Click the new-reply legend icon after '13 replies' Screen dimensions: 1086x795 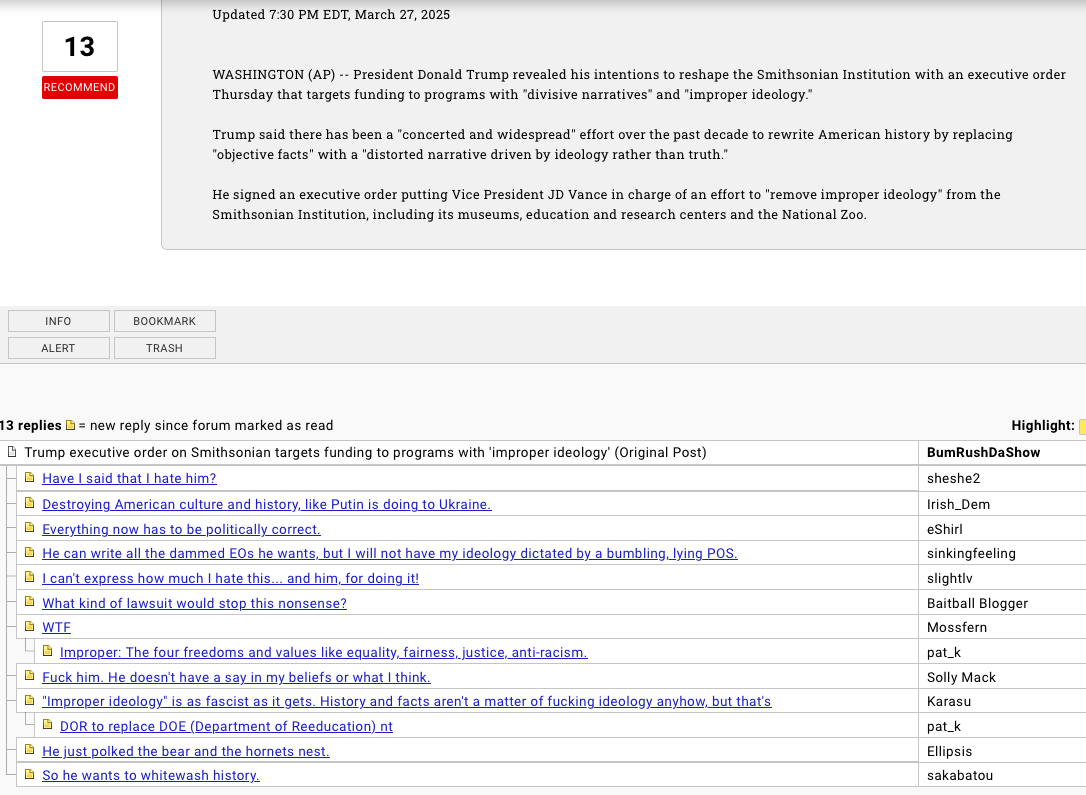click(x=70, y=425)
